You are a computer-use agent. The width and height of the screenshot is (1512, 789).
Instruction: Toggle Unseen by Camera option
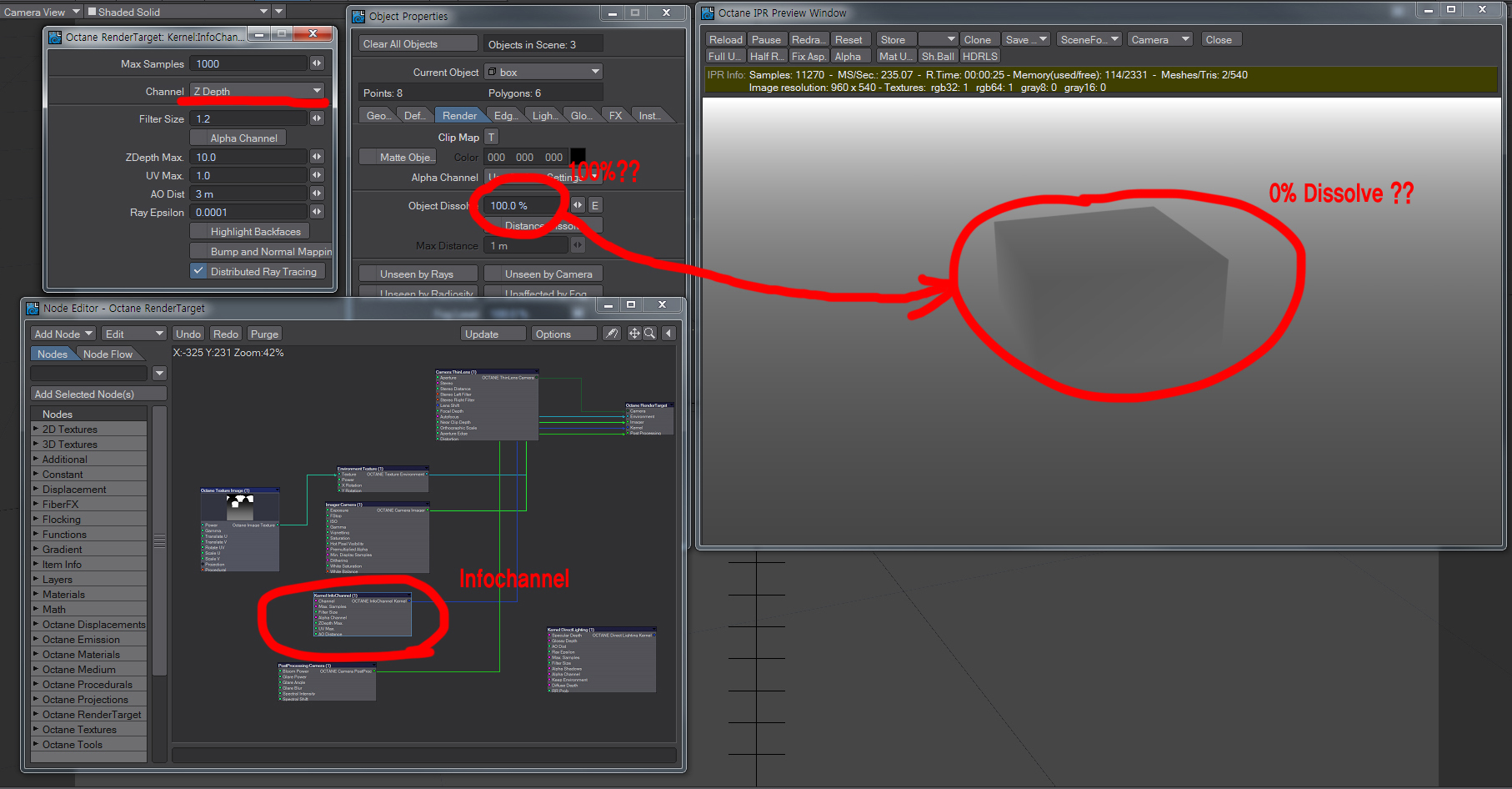point(543,274)
